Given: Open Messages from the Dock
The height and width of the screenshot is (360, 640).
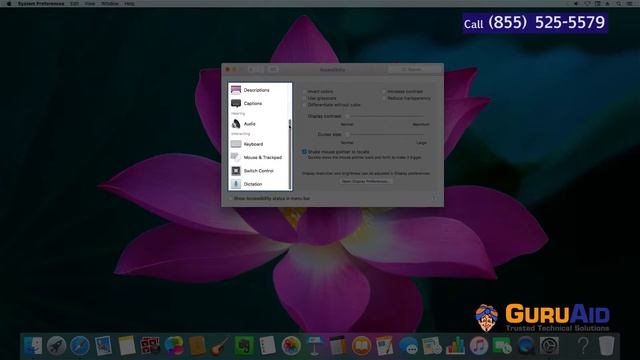Looking at the screenshot, I should 409,345.
